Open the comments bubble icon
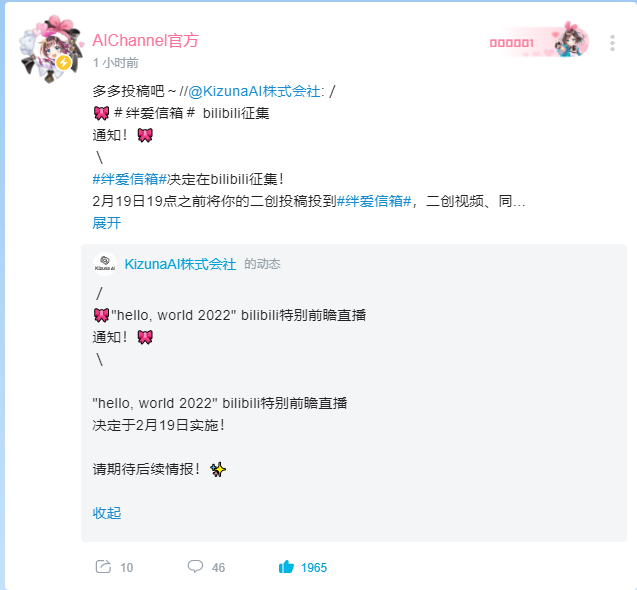The image size is (637, 590). coord(195,566)
